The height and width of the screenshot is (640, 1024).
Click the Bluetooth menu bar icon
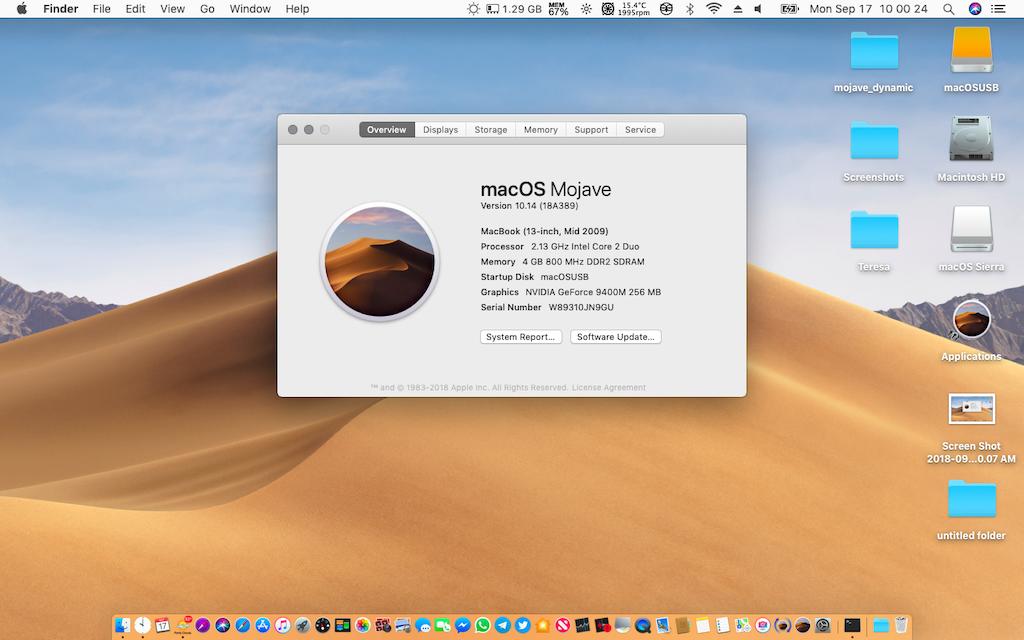pyautogui.click(x=690, y=8)
